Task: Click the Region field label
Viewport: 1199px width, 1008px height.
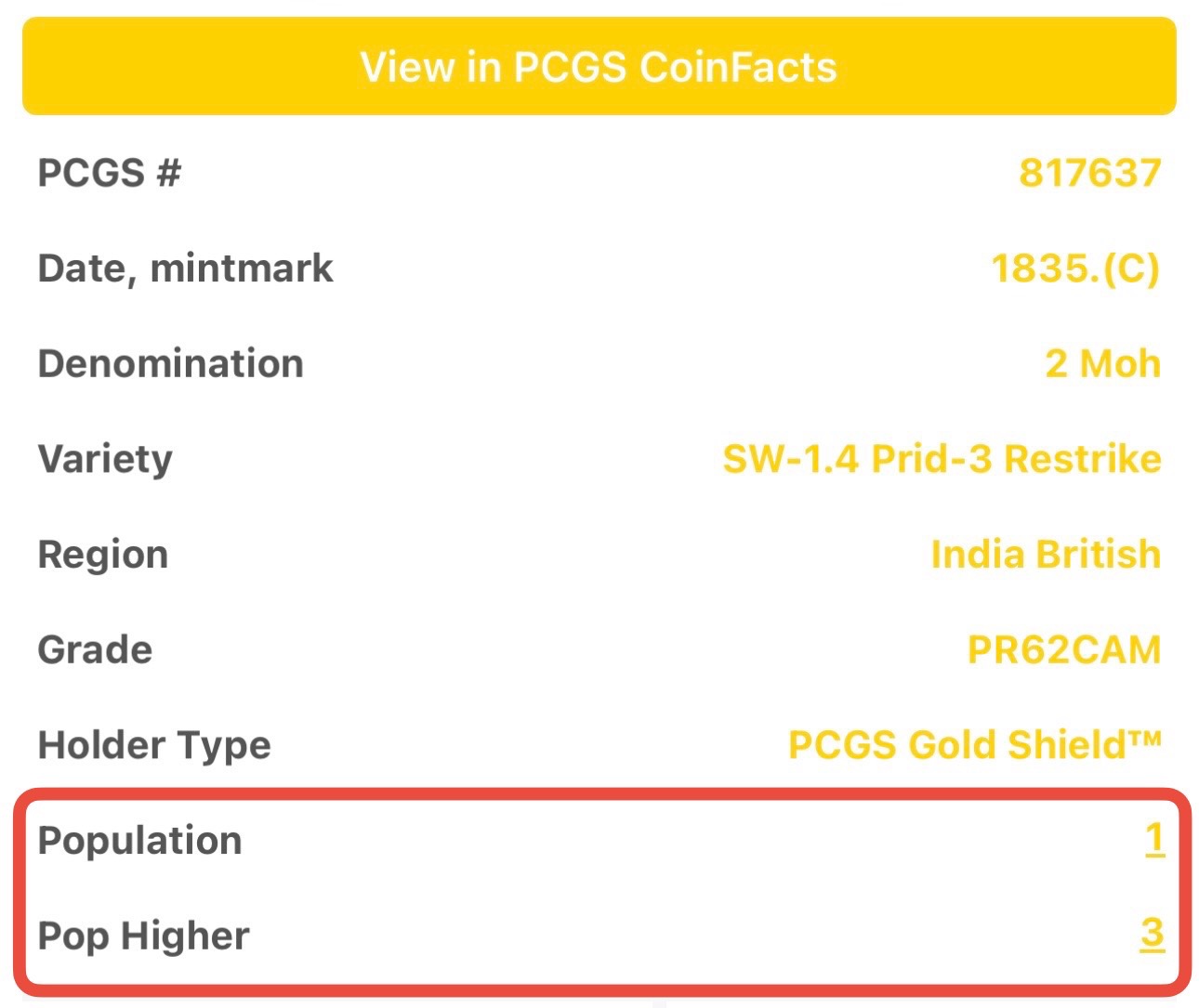Action: tap(103, 556)
